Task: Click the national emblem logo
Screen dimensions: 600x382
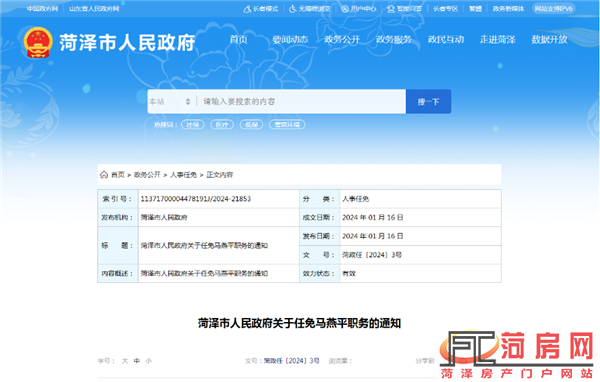Action: click(x=38, y=42)
